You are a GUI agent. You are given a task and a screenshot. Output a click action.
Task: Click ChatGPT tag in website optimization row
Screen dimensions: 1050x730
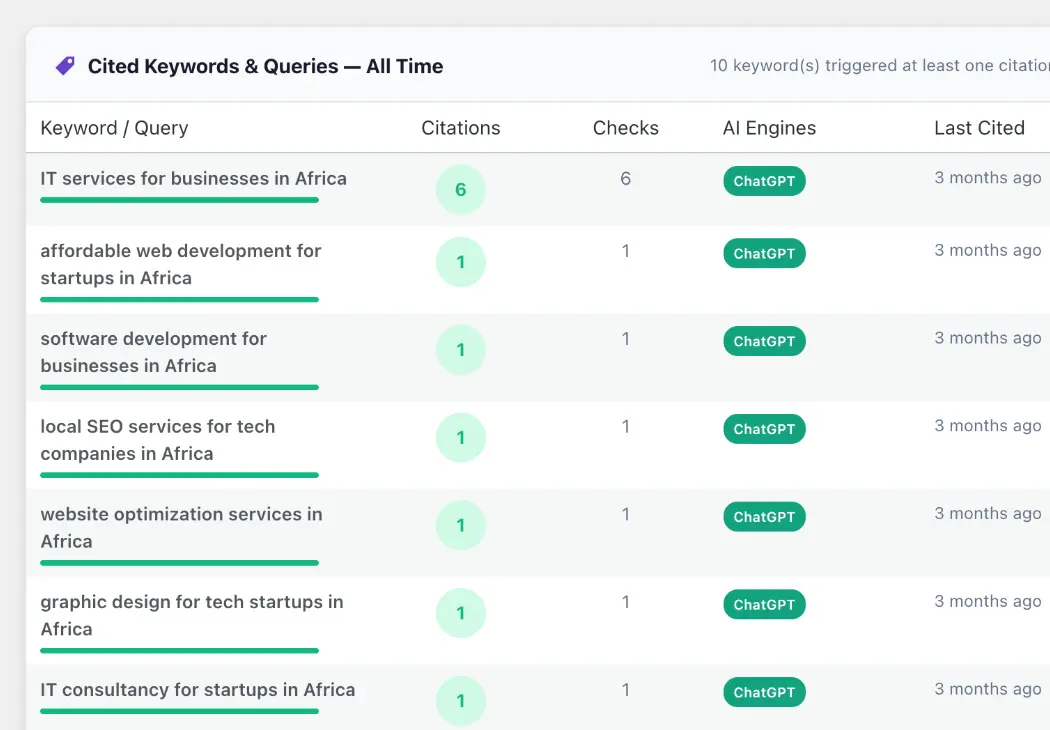point(764,516)
